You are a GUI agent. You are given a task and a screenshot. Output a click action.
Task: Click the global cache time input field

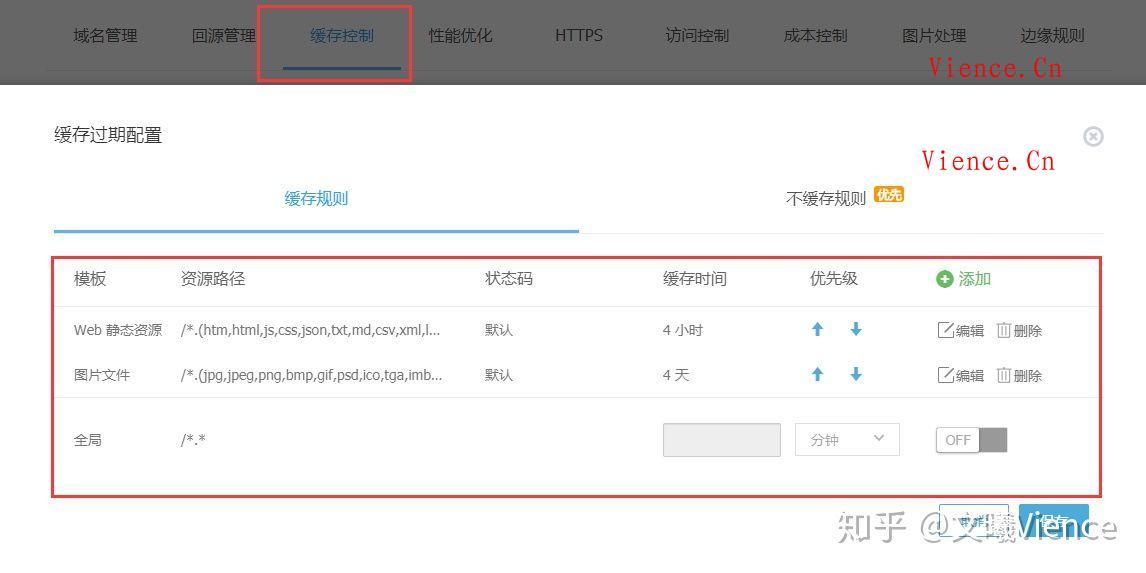[721, 440]
